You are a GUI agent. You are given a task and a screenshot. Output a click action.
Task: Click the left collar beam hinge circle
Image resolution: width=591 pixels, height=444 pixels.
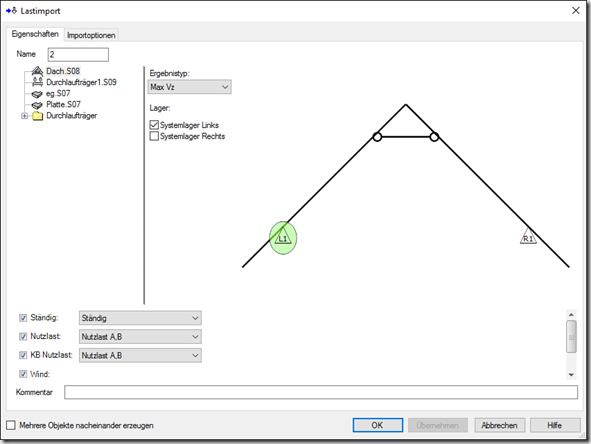click(x=377, y=137)
